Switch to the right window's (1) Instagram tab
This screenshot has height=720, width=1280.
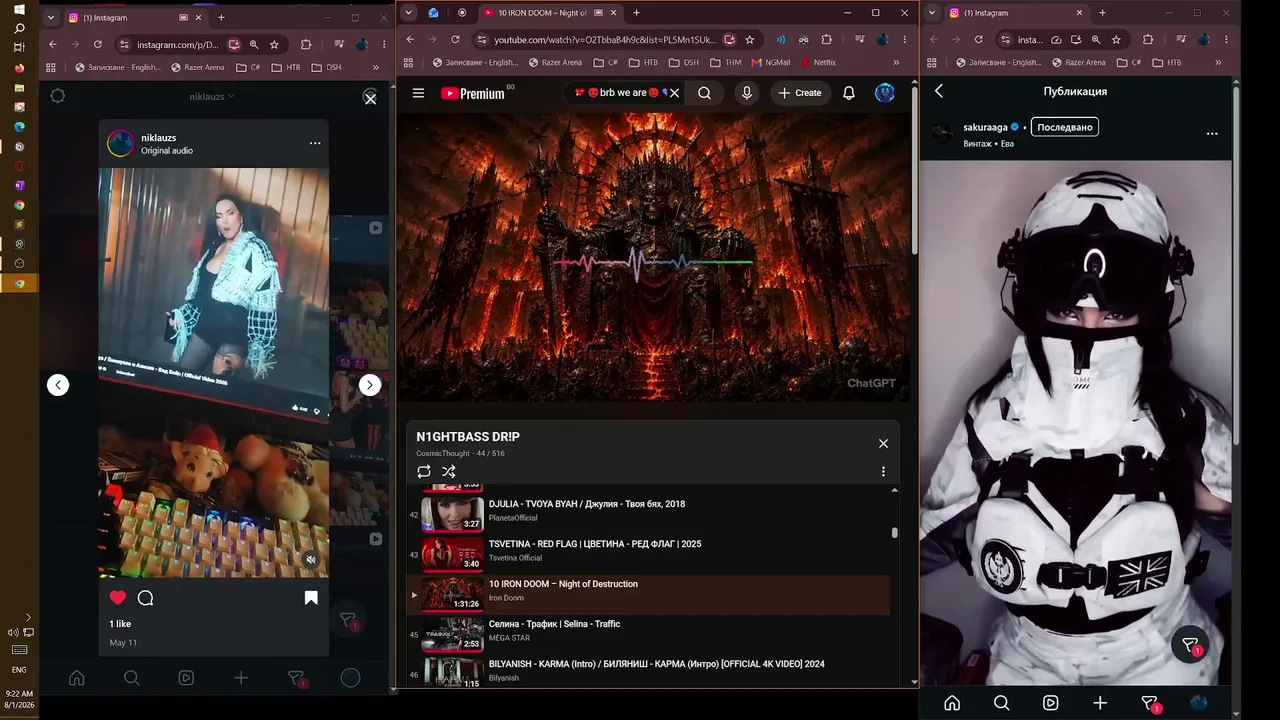point(1017,13)
